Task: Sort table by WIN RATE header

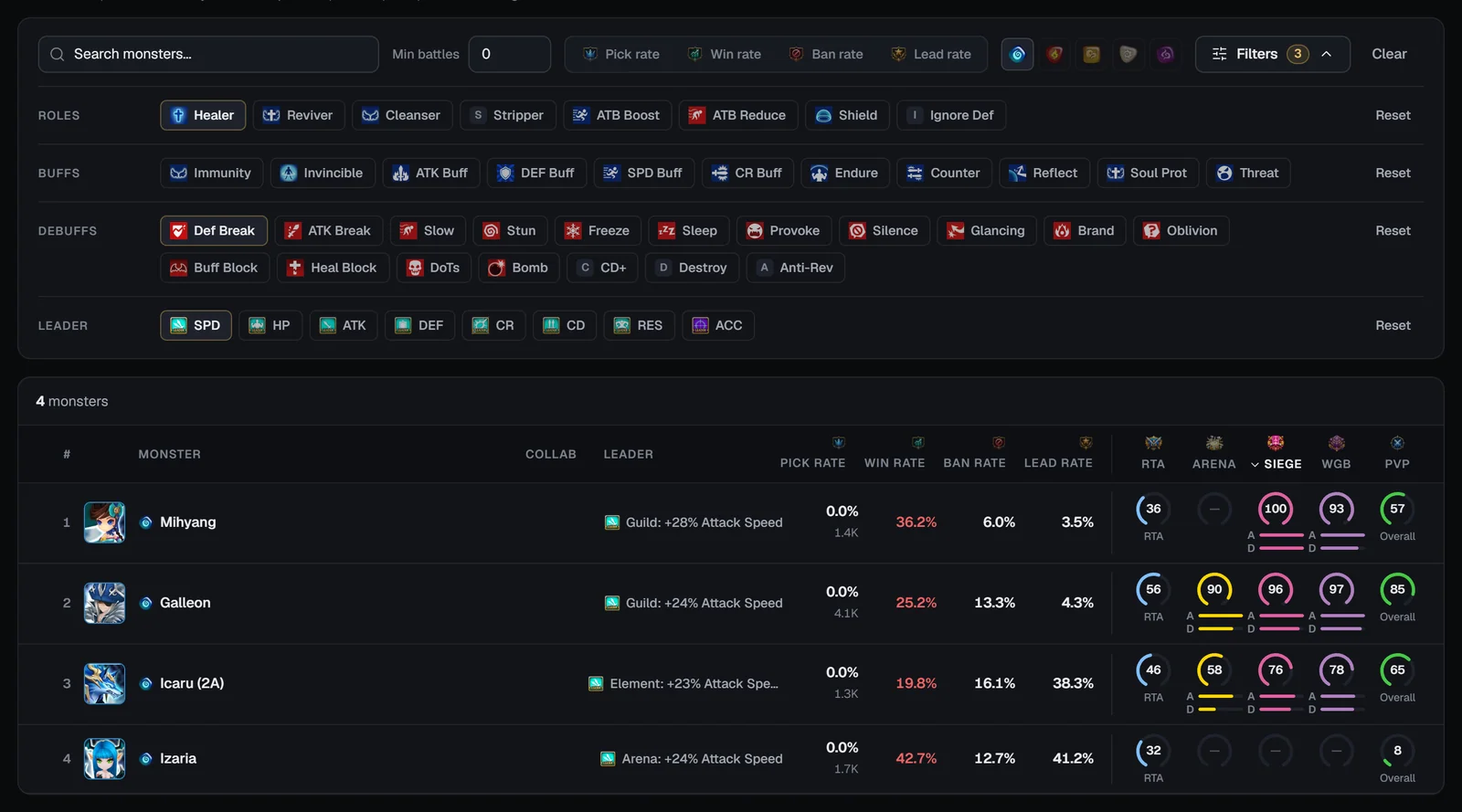Action: 895,463
